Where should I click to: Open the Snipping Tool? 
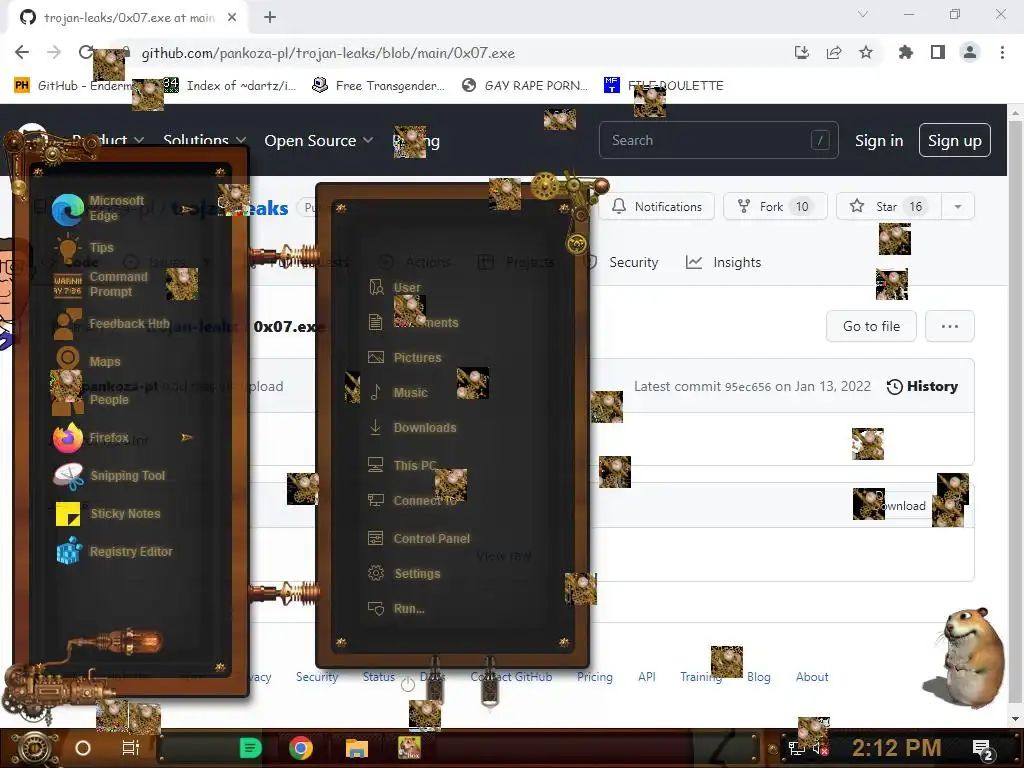click(x=110, y=475)
